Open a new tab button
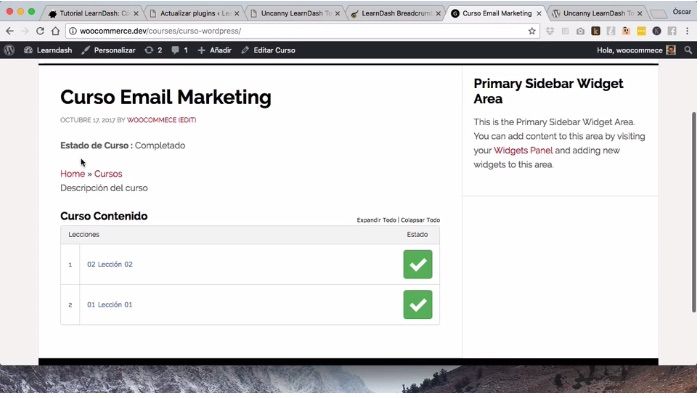This screenshot has width=700, height=398. pyautogui.click(x=658, y=13)
